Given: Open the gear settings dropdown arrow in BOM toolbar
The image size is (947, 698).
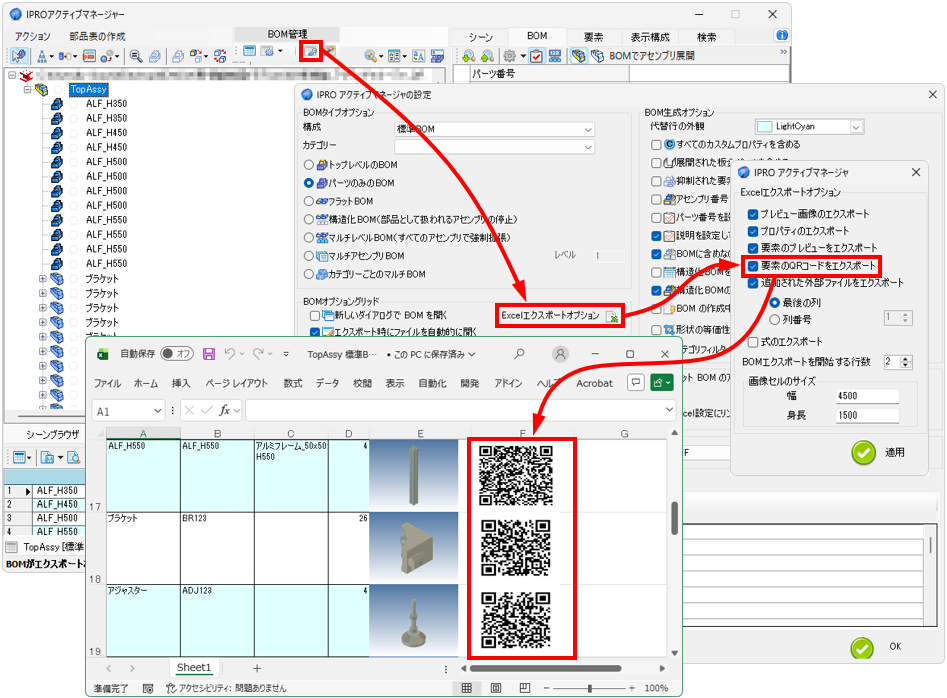Looking at the screenshot, I should point(522,56).
